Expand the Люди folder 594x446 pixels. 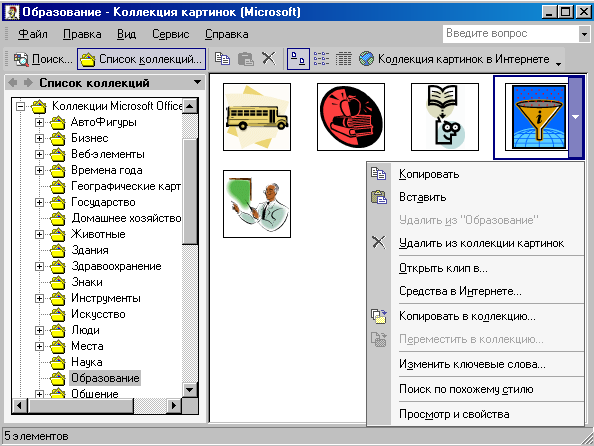39,330
